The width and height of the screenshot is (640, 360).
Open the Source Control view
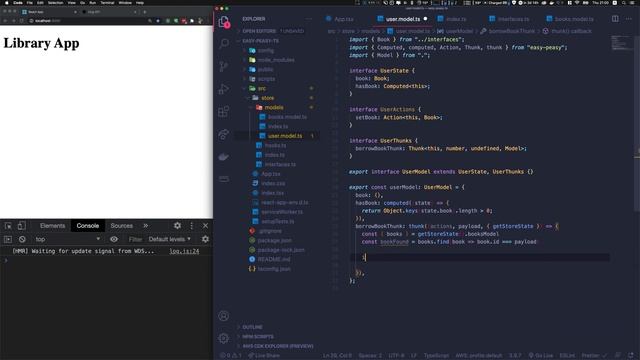point(224,66)
